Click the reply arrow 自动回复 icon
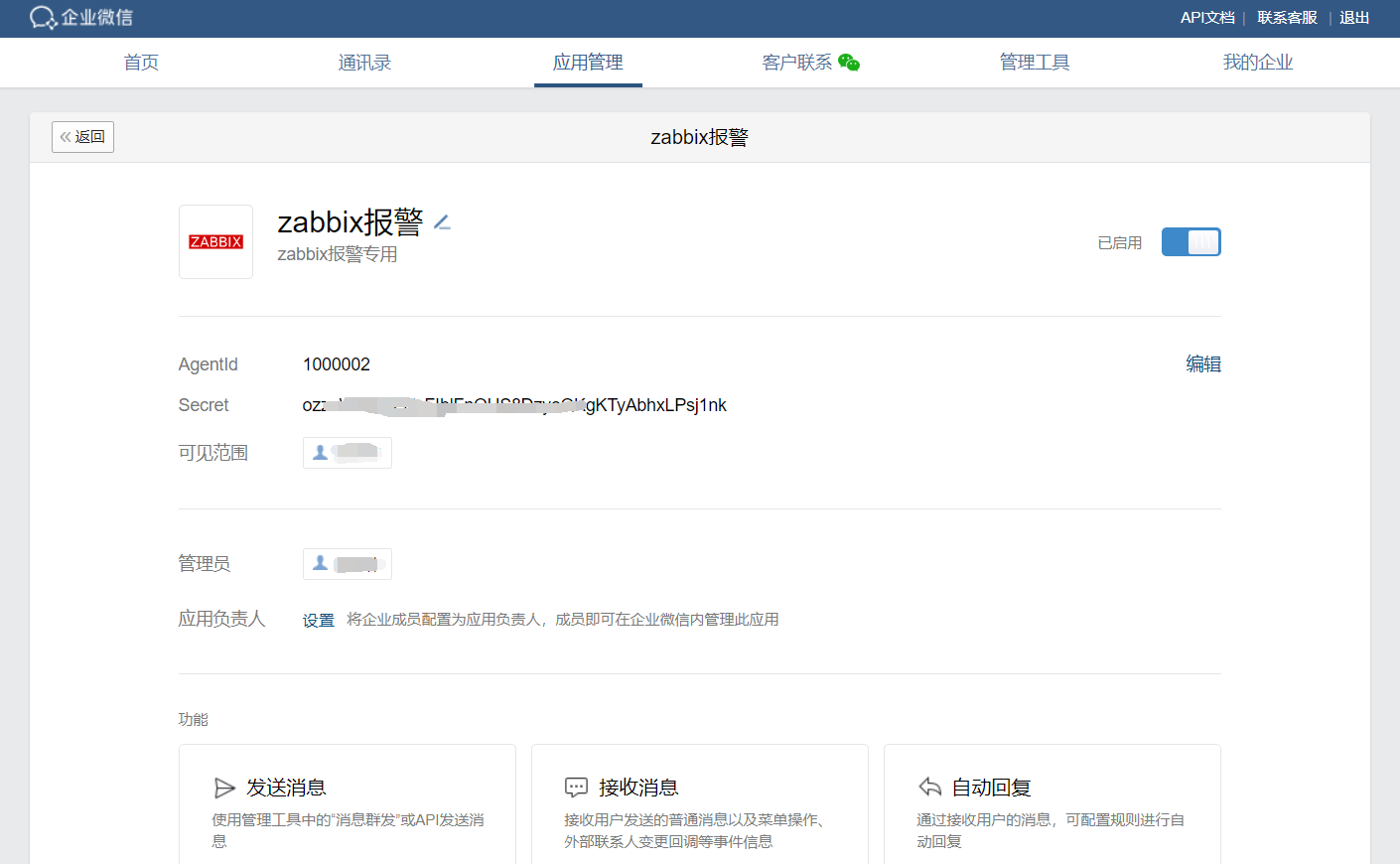Image resolution: width=1400 pixels, height=864 pixels. point(929,788)
